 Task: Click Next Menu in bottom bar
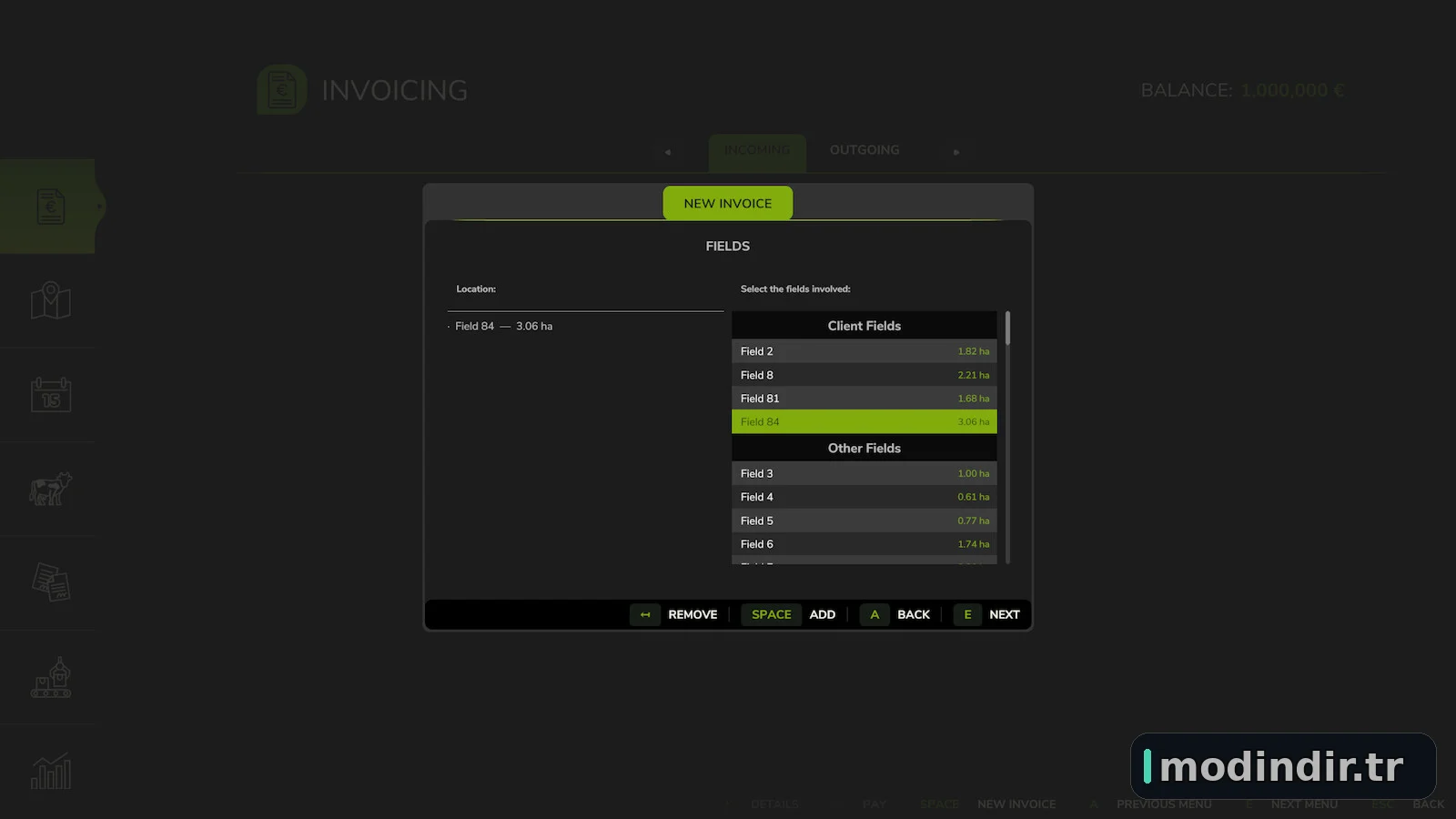click(x=1304, y=804)
